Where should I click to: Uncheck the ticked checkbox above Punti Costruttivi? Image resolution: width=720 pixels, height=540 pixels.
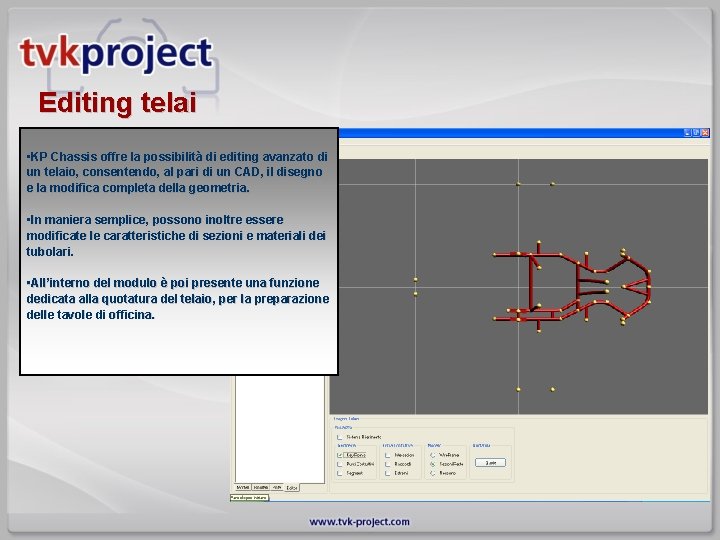pos(340,455)
